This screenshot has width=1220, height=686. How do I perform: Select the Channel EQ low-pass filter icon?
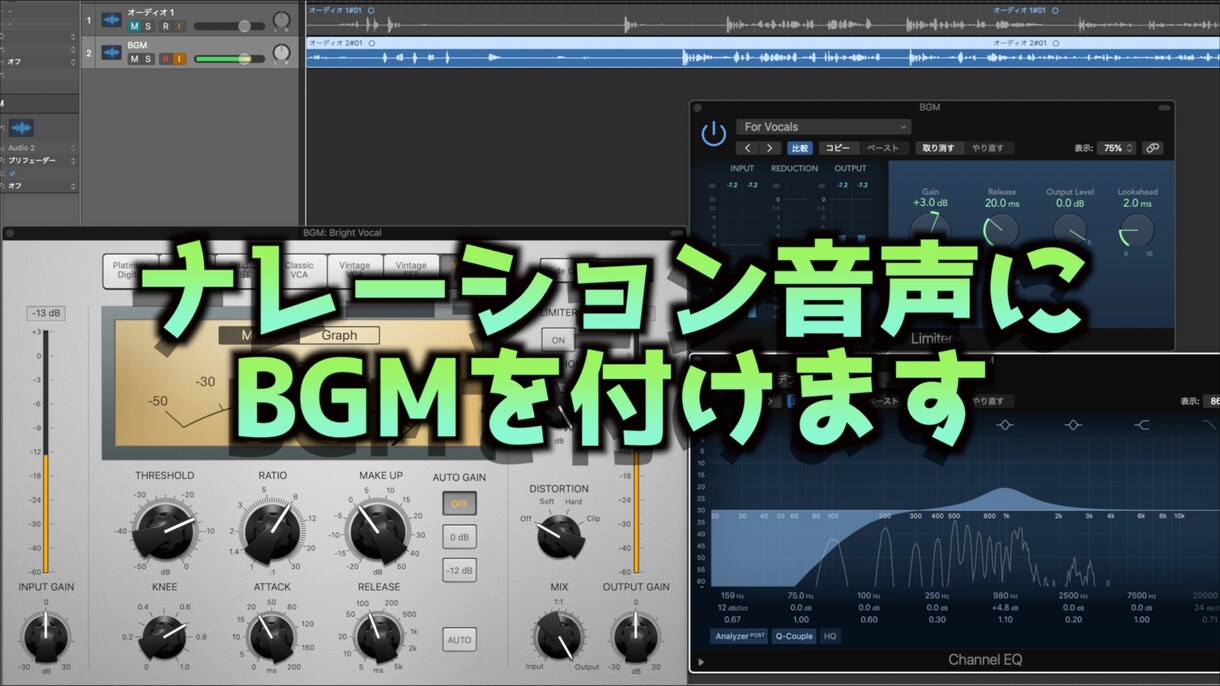[x=1210, y=425]
